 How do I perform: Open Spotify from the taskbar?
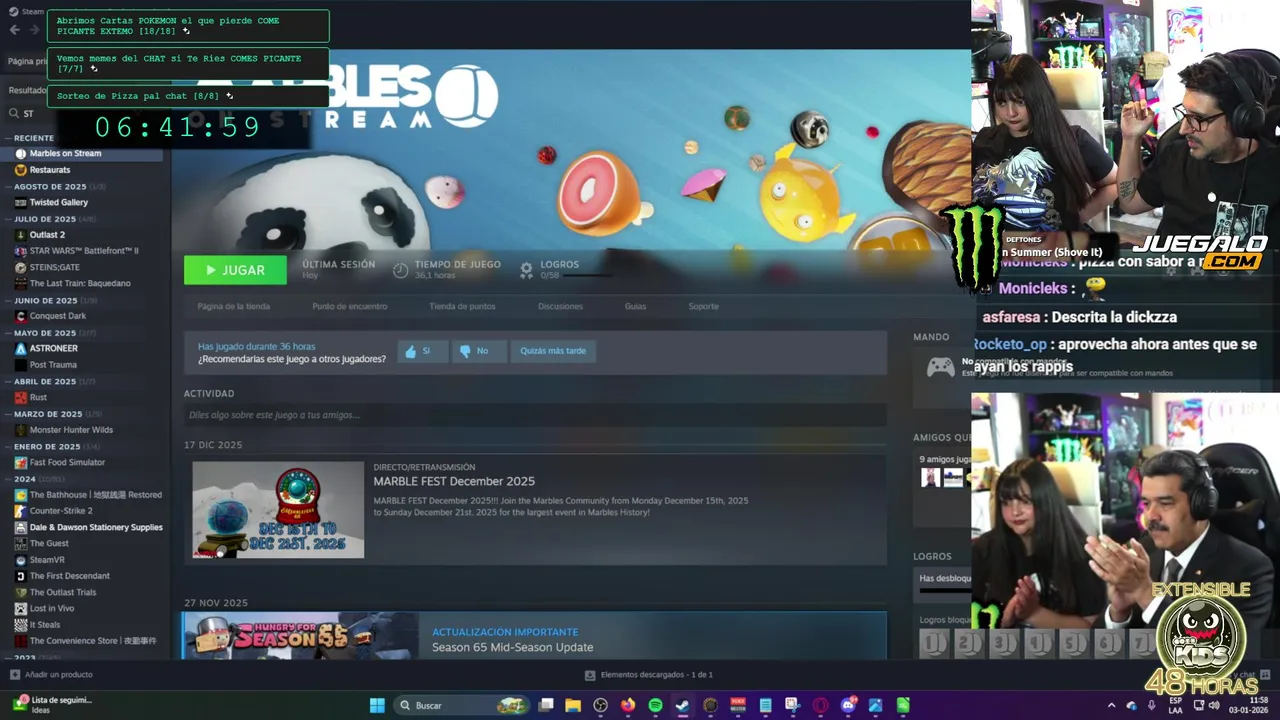click(655, 705)
